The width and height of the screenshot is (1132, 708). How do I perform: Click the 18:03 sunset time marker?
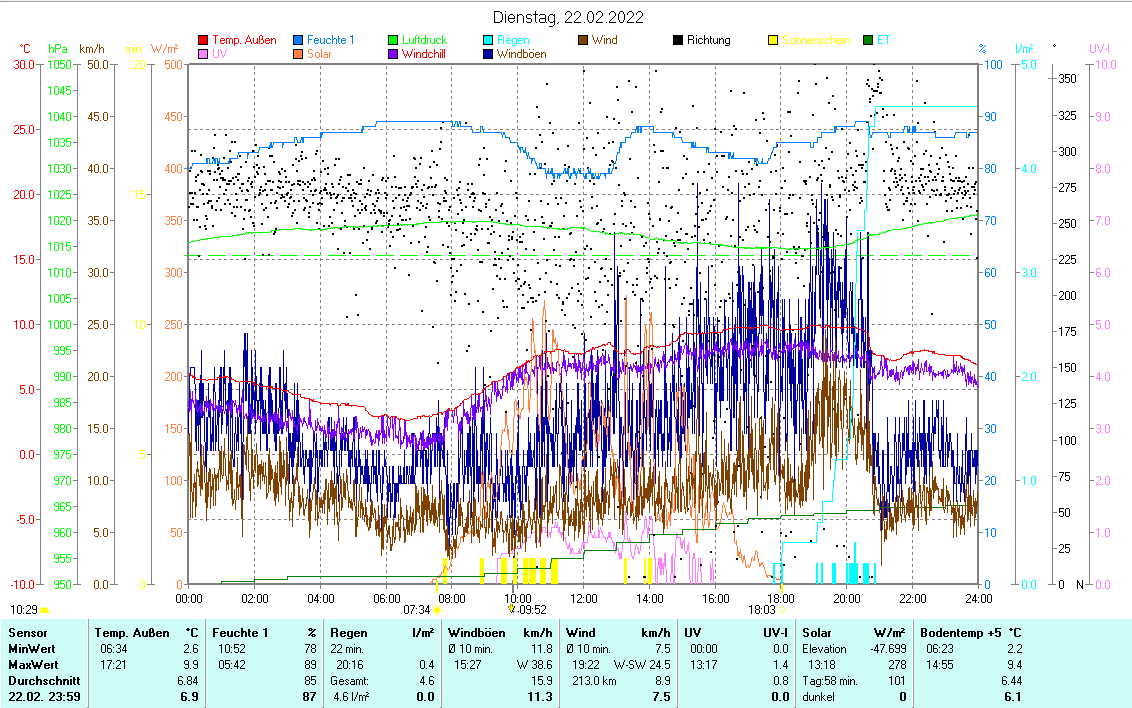point(762,609)
